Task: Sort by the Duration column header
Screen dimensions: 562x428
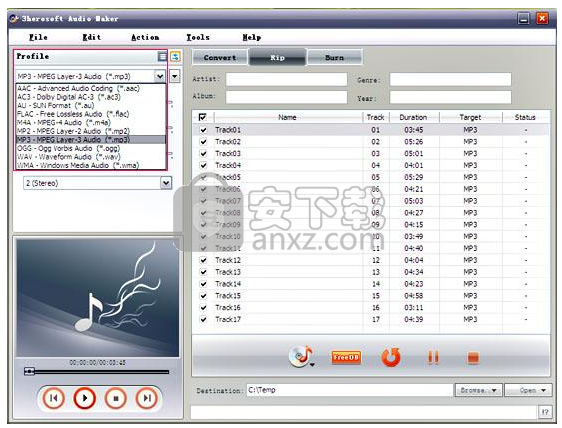Action: pos(413,117)
